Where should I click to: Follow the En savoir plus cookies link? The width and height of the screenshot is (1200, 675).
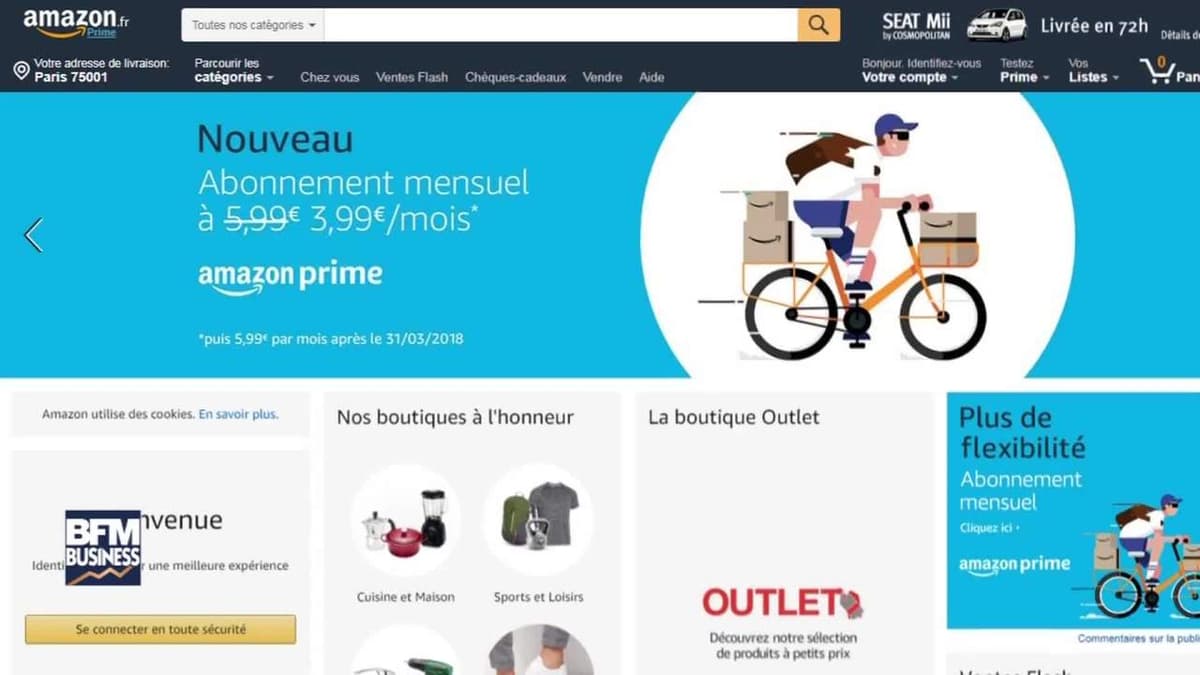coord(238,414)
